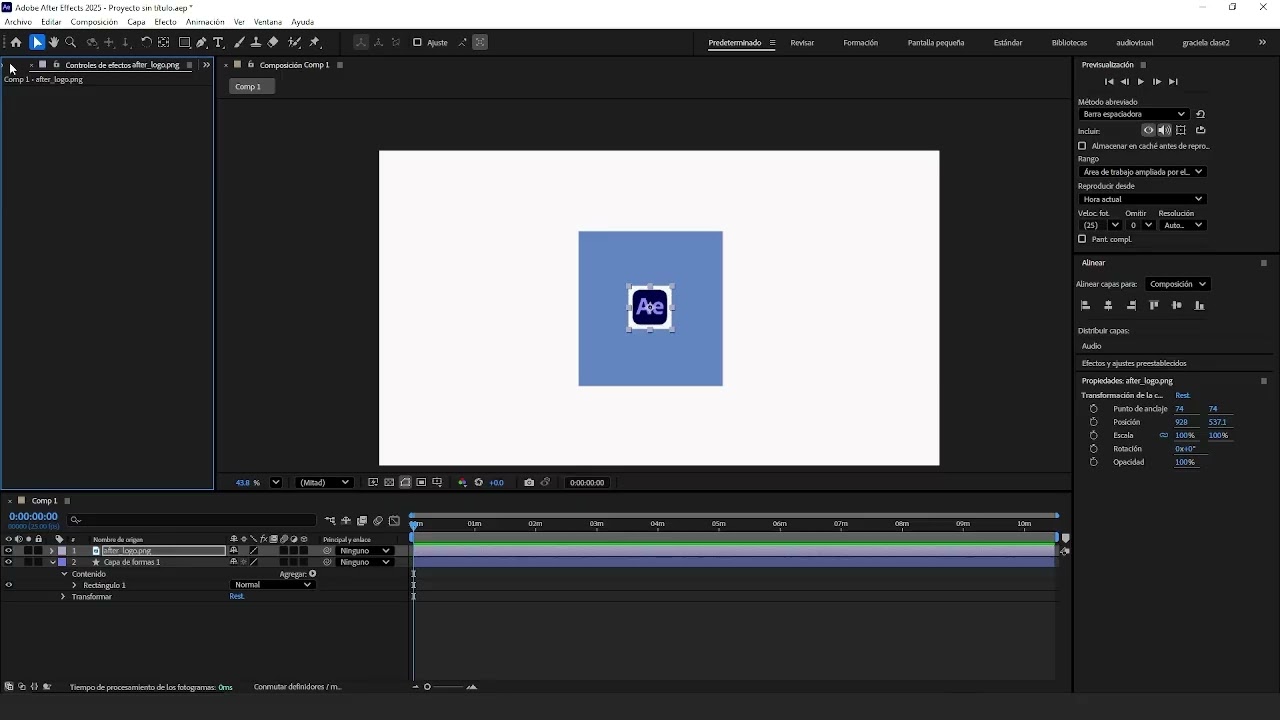1280x720 pixels.
Task: Open the Archivo menu
Action: (x=18, y=22)
